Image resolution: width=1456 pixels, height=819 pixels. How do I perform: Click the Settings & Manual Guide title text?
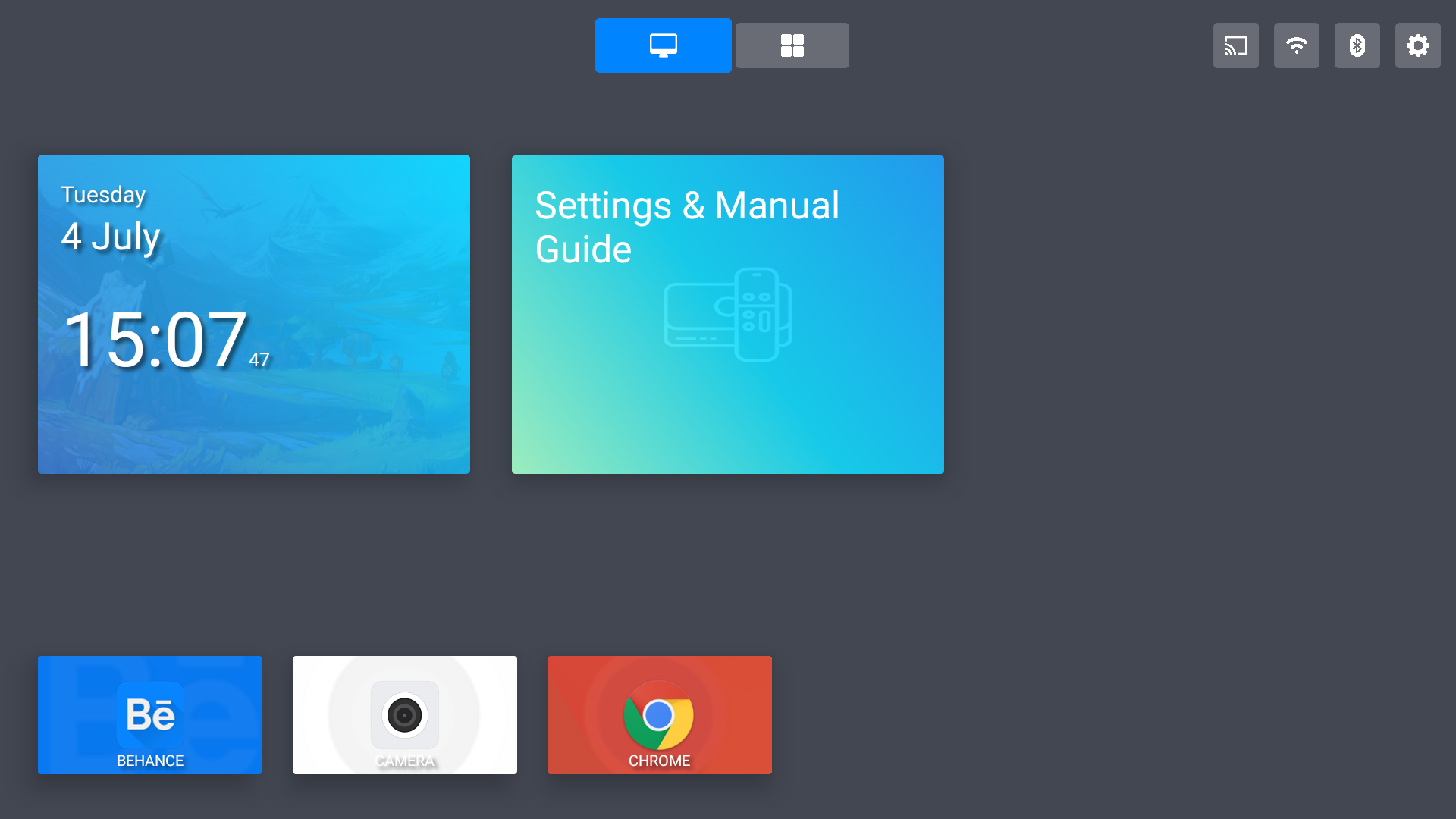[686, 227]
